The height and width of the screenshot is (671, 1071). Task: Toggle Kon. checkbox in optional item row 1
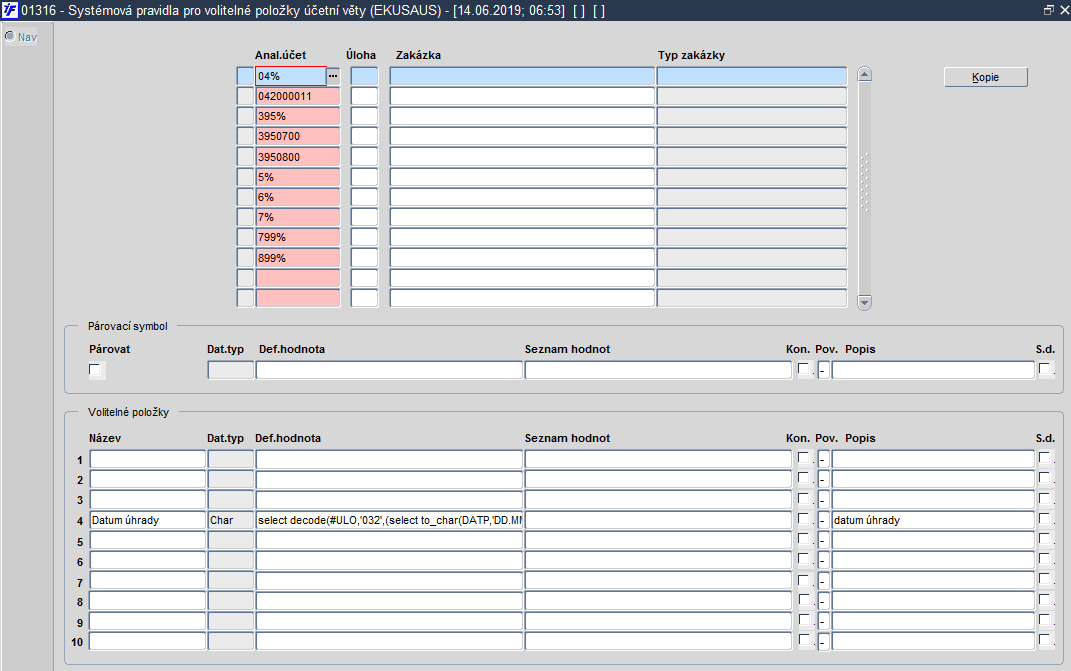(804, 458)
